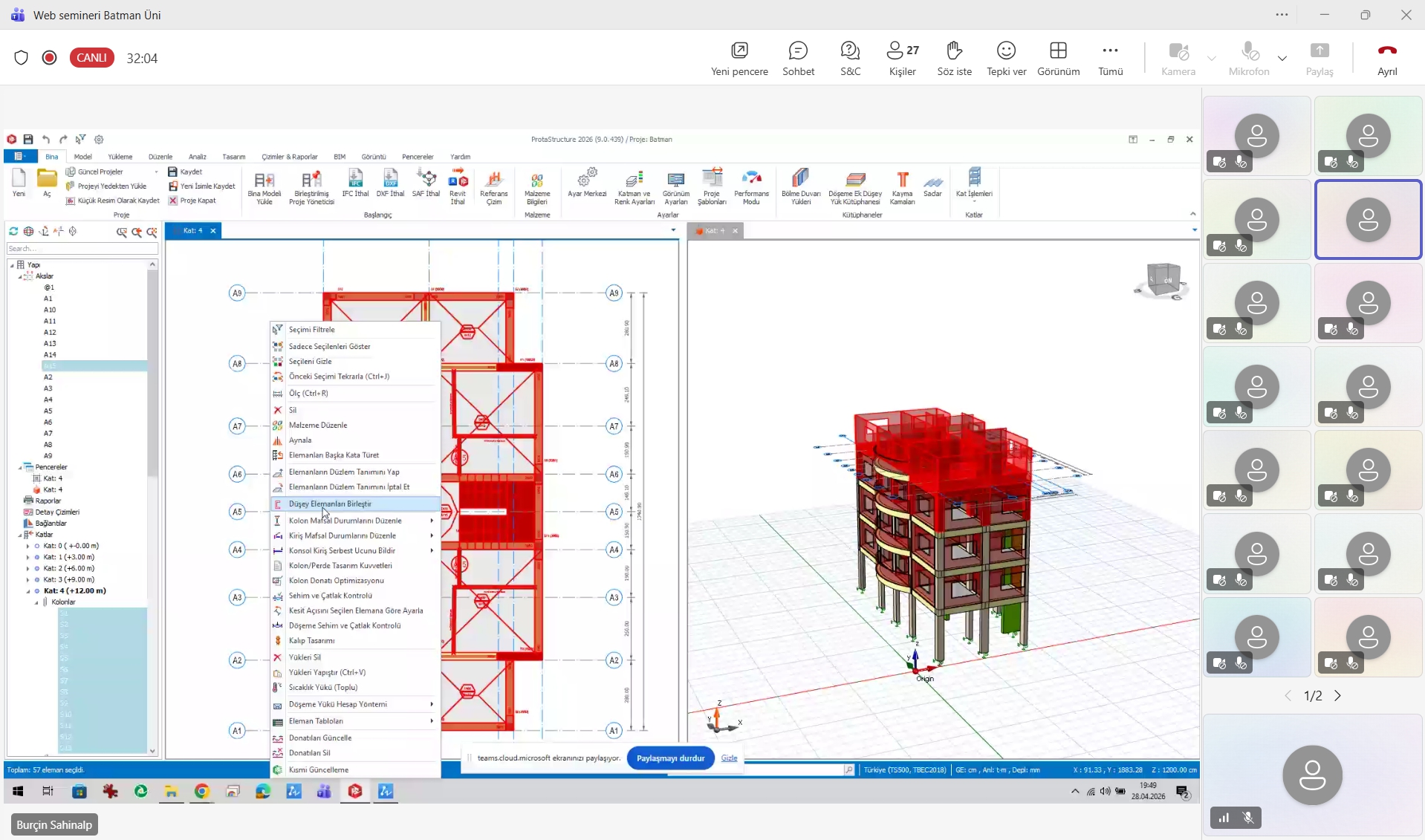Open Tepki ver reactions
1425x840 pixels.
coord(1006,58)
